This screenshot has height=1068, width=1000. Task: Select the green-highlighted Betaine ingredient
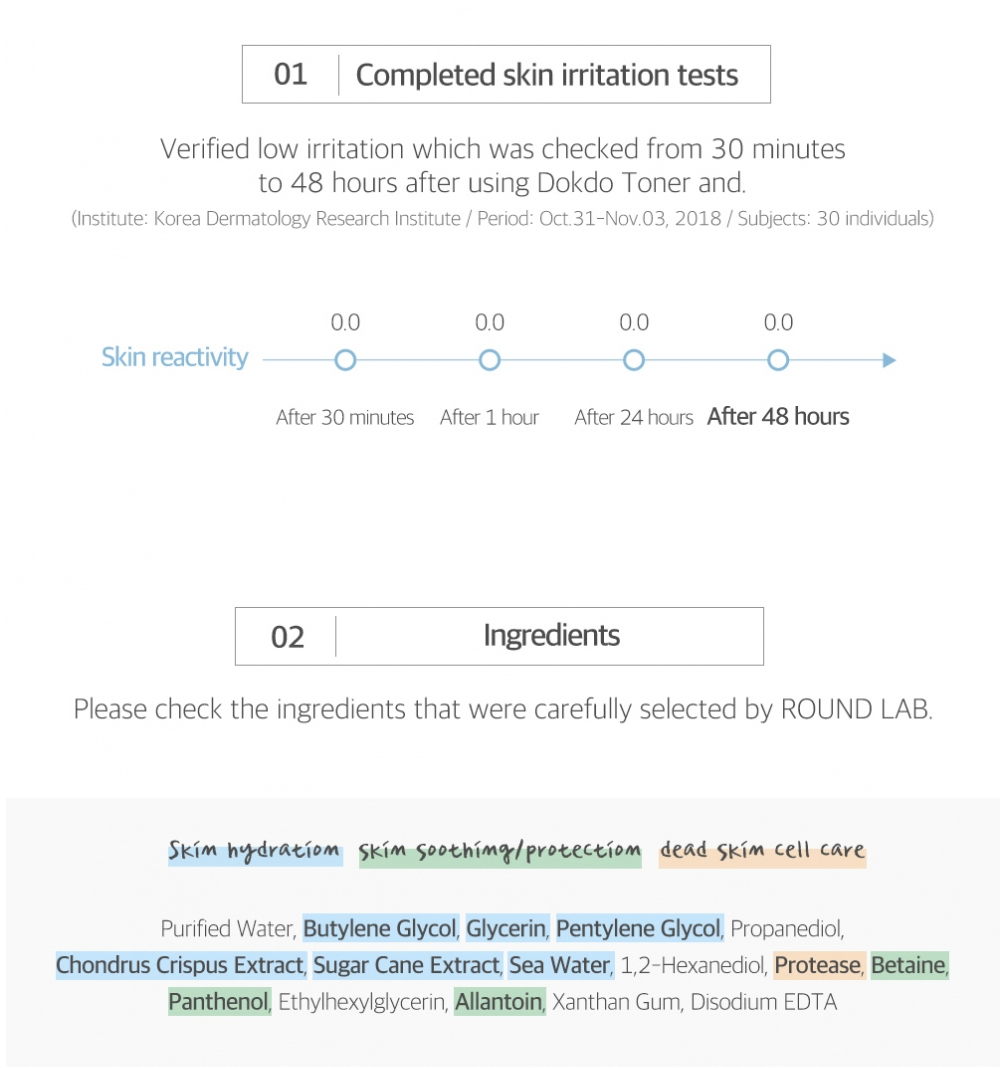(908, 966)
